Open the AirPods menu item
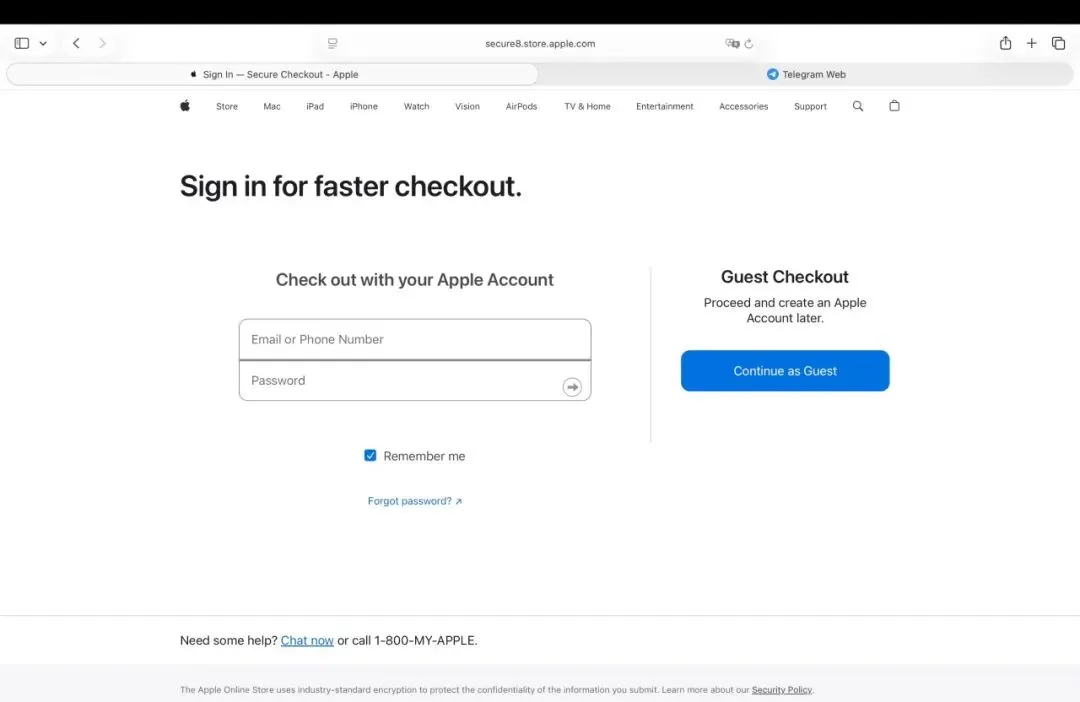The image size is (1080, 702). point(521,107)
